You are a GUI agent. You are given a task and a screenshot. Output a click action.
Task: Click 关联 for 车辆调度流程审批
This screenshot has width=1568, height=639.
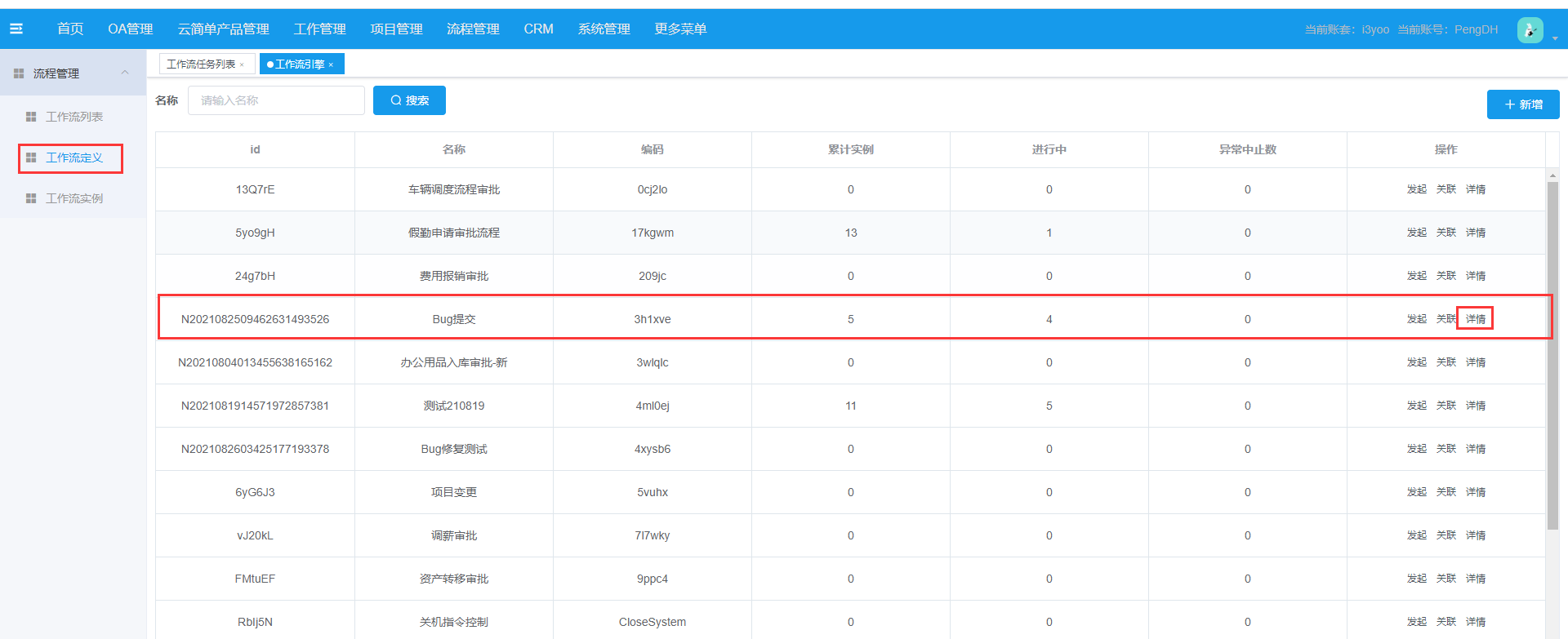tap(1446, 189)
